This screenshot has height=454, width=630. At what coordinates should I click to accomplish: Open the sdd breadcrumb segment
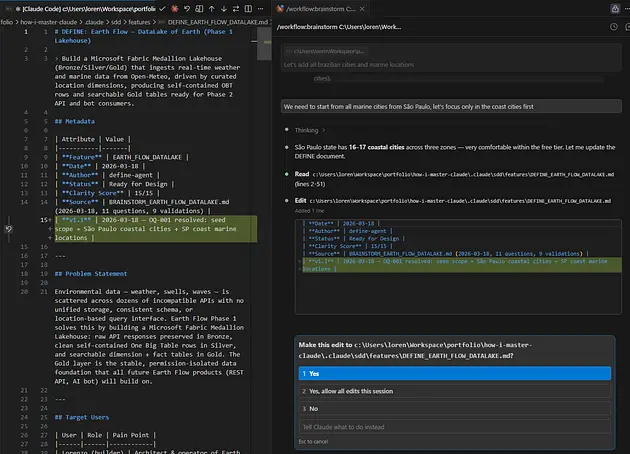point(116,22)
